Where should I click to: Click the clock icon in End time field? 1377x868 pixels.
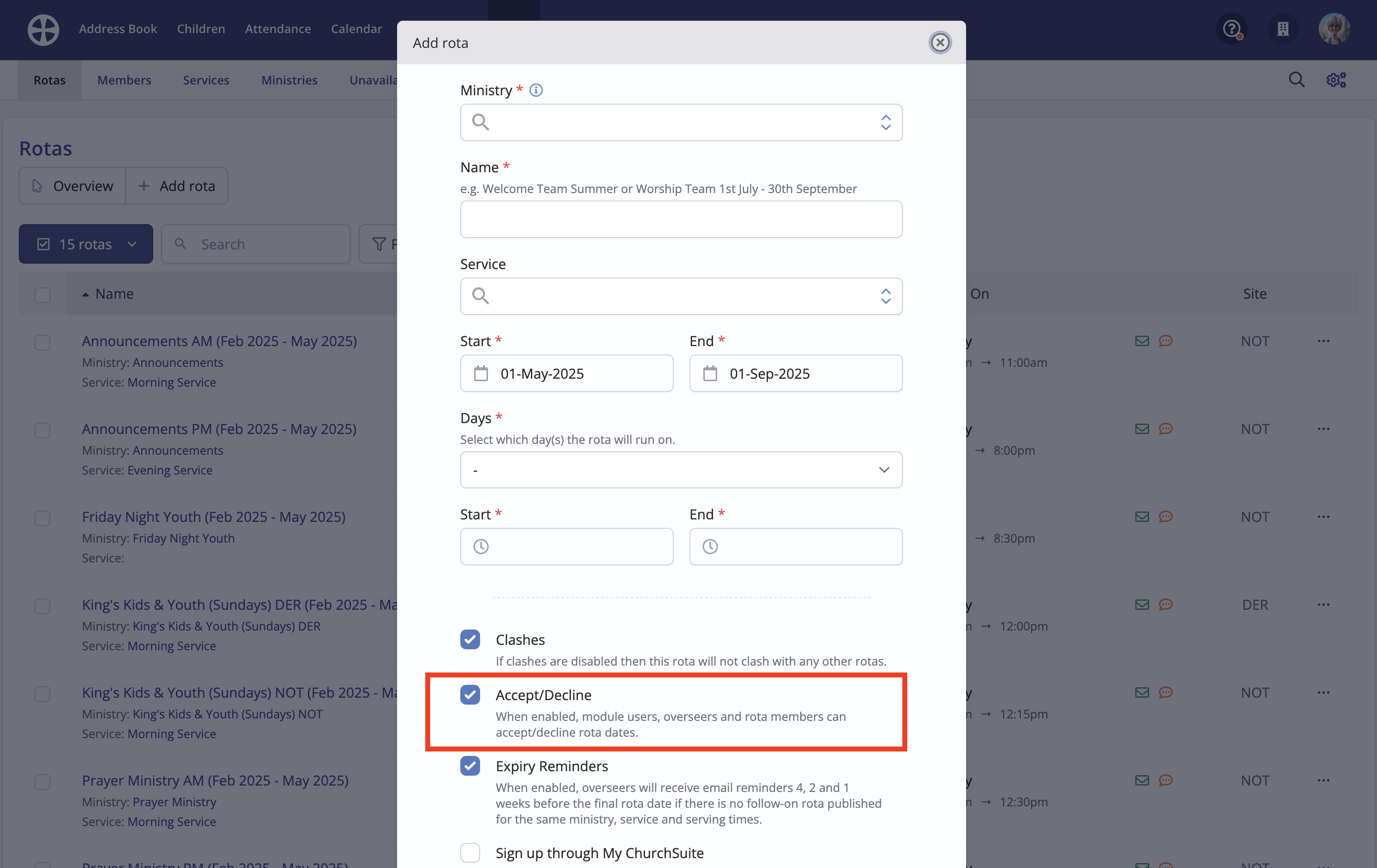[x=710, y=547]
